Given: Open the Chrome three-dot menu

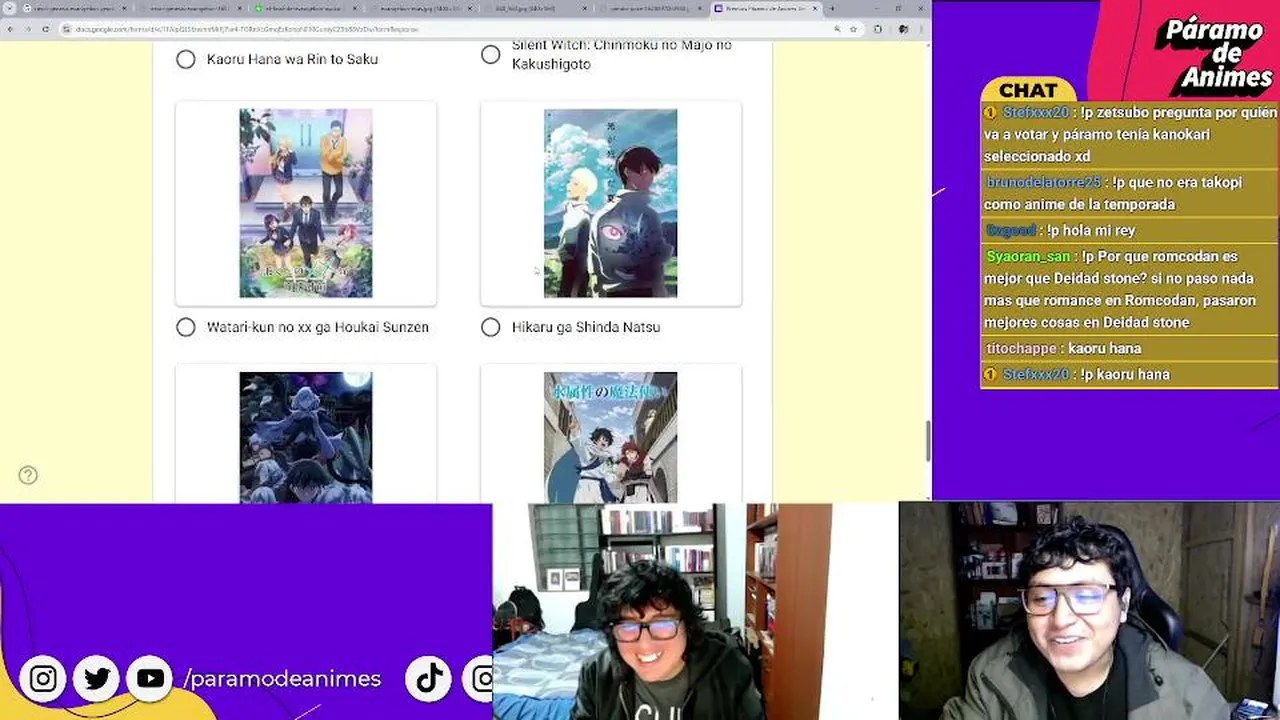Looking at the screenshot, I should click(919, 29).
